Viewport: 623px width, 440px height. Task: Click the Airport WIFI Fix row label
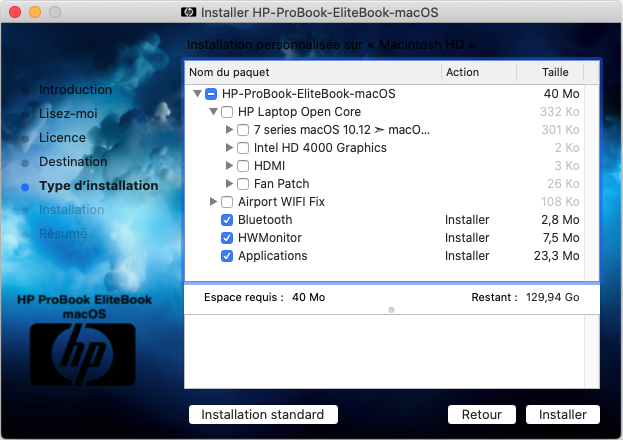click(x=281, y=202)
